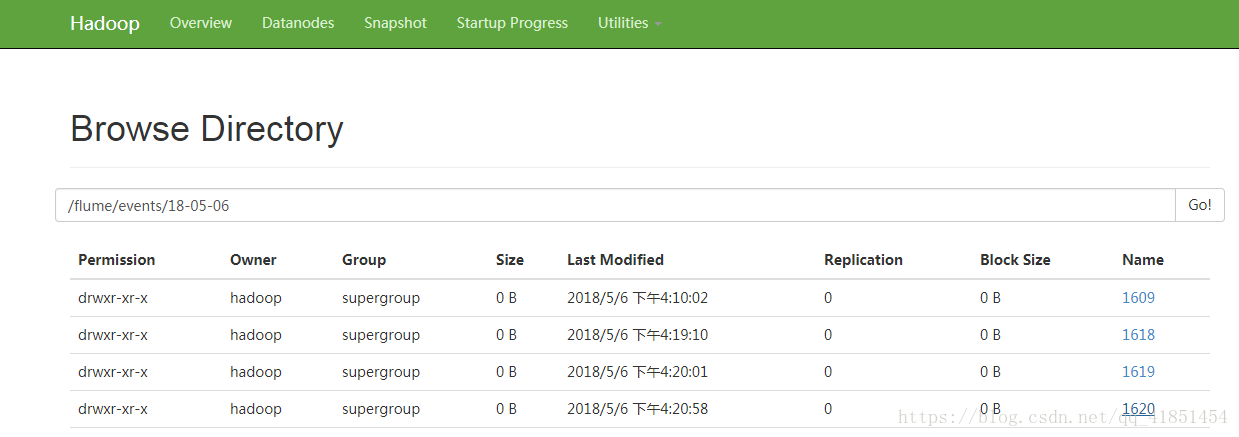Click the Replication column header

point(863,260)
